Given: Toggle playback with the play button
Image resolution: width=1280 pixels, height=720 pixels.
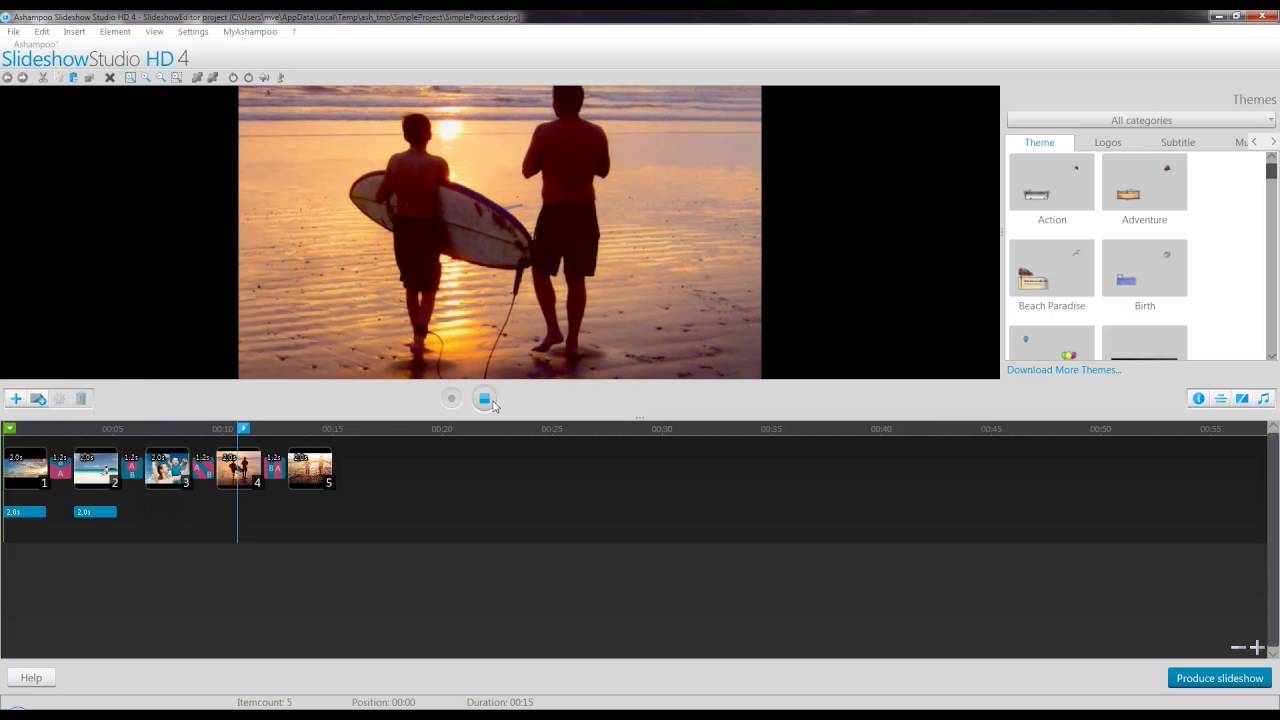Looking at the screenshot, I should coord(485,399).
